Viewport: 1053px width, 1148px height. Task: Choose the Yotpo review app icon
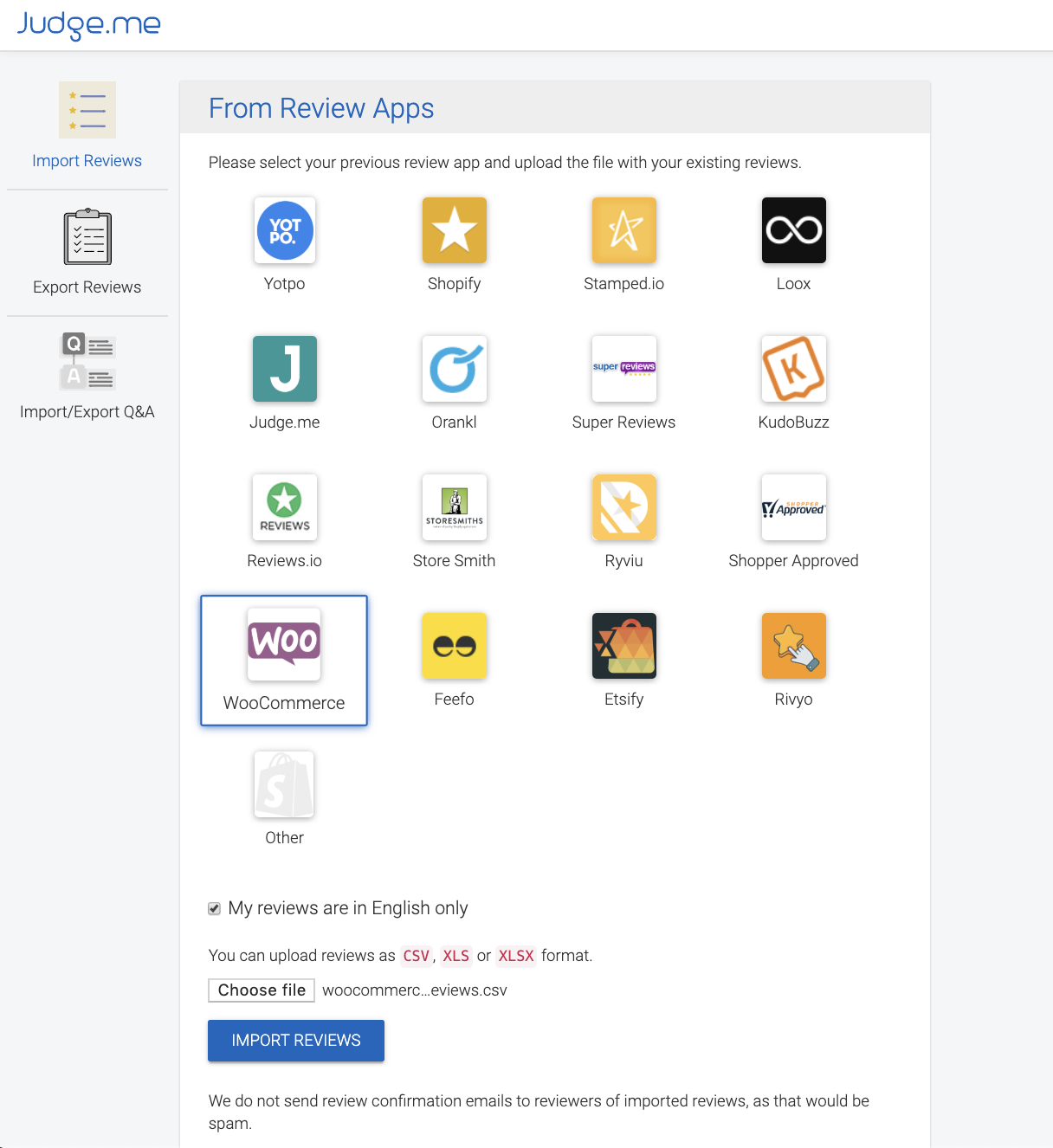(x=285, y=230)
